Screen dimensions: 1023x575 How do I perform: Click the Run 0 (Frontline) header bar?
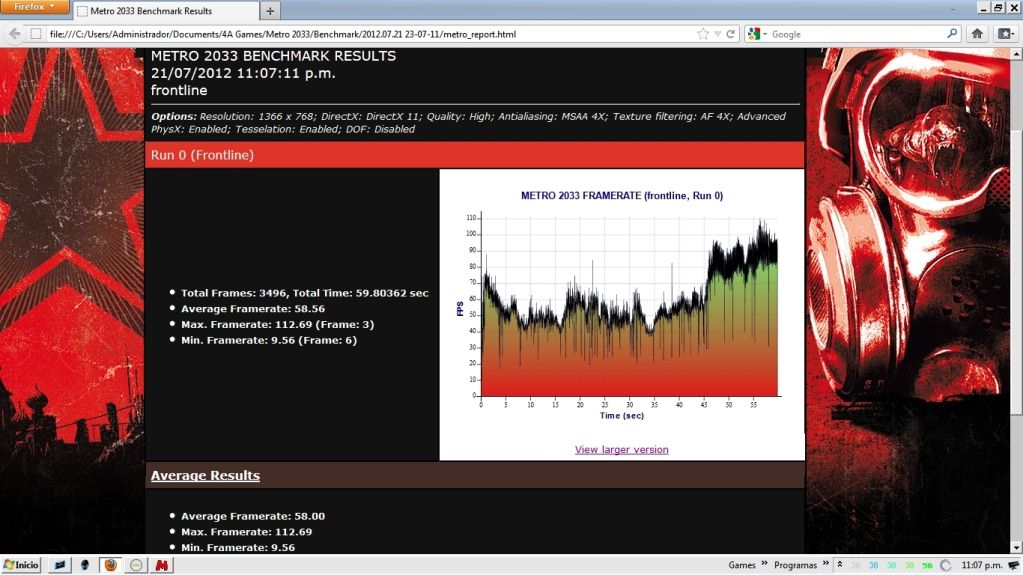click(475, 155)
